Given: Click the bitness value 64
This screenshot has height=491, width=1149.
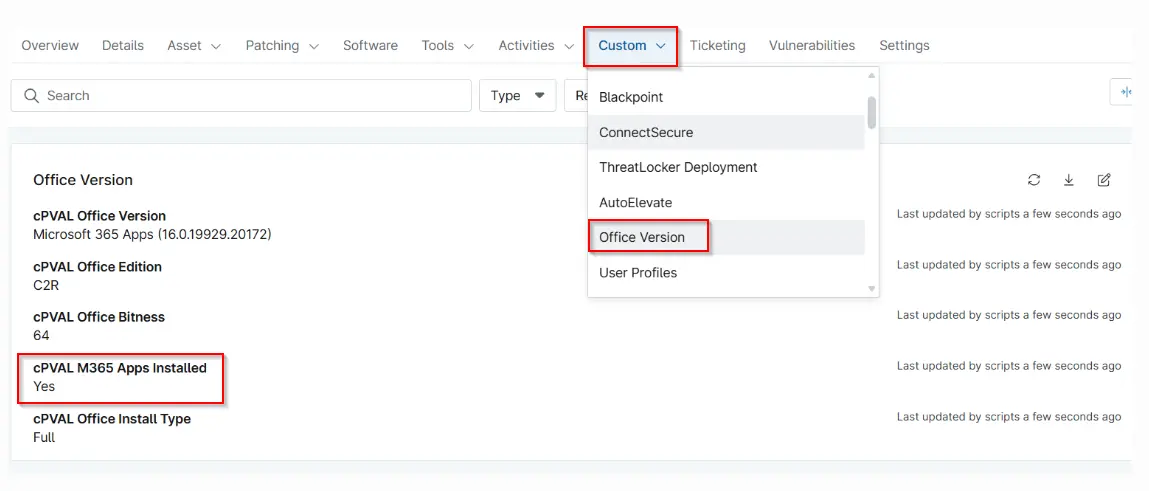Looking at the screenshot, I should [x=41, y=336].
